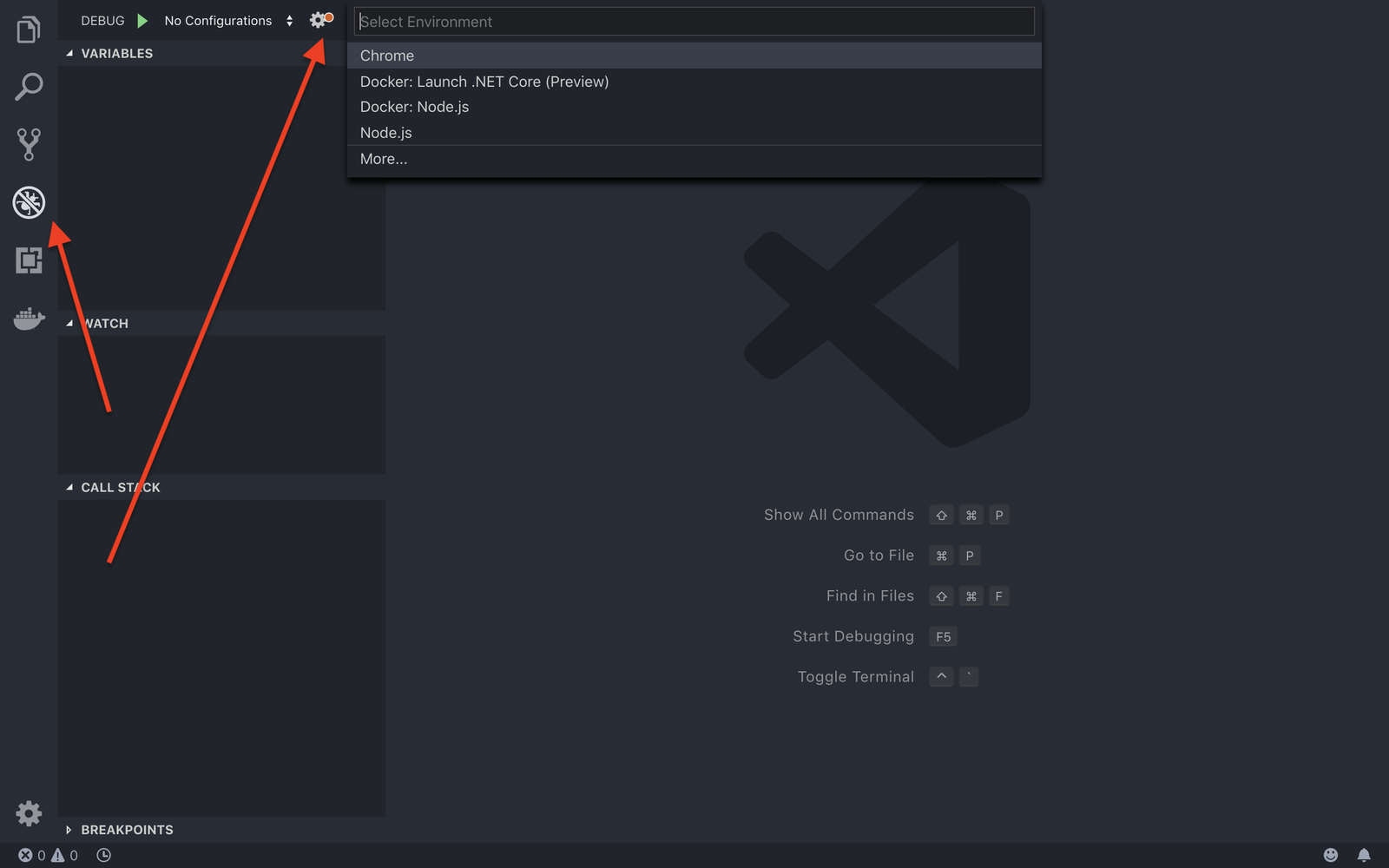Choose Docker: Node.js environment
This screenshot has width=1389, height=868.
[414, 106]
